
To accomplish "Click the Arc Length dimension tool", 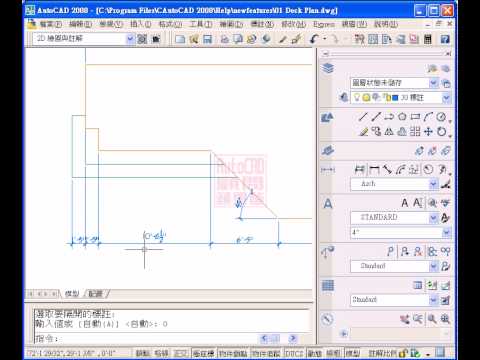I will pyautogui.click(x=400, y=170).
